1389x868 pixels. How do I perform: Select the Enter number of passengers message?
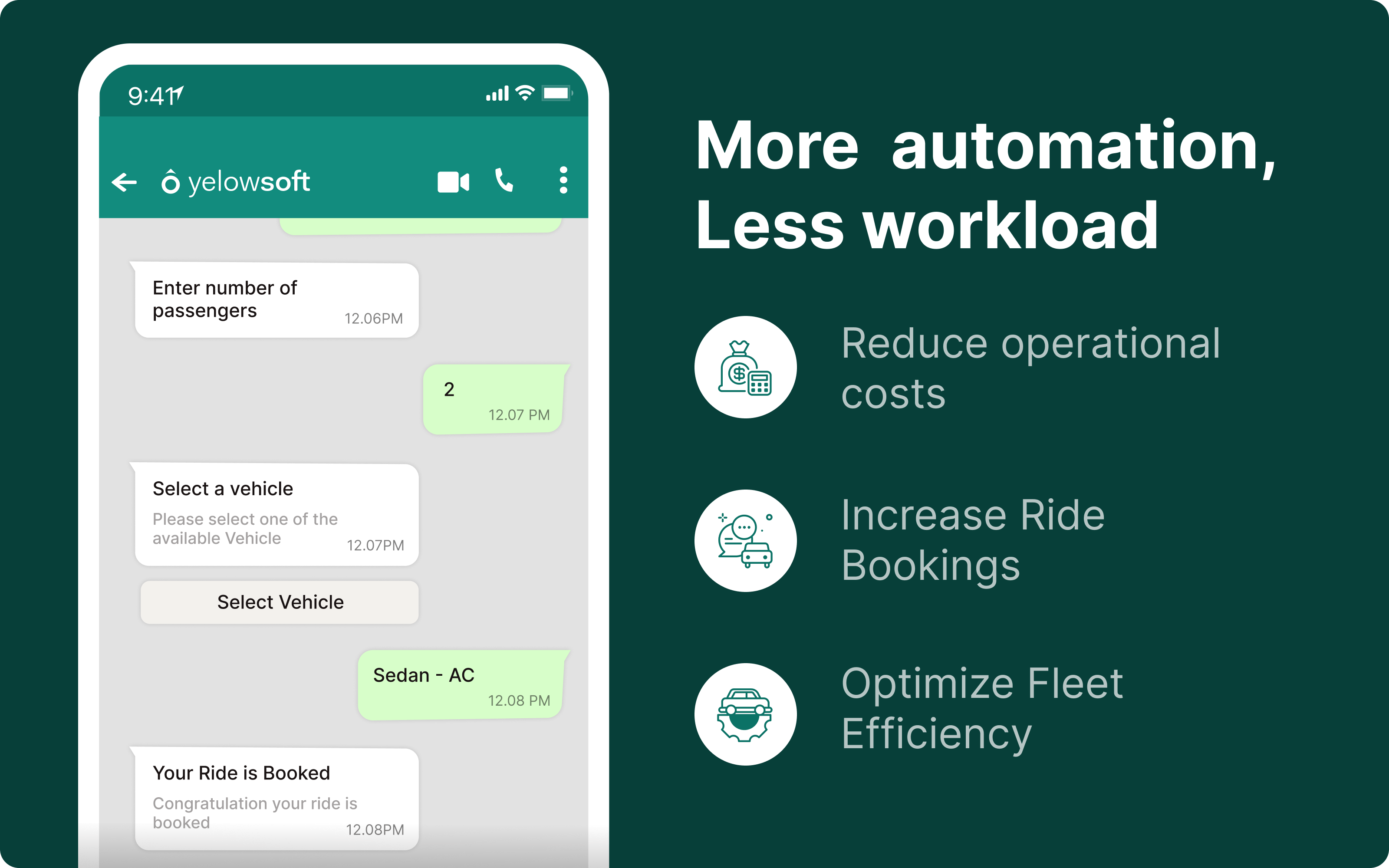[x=276, y=300]
